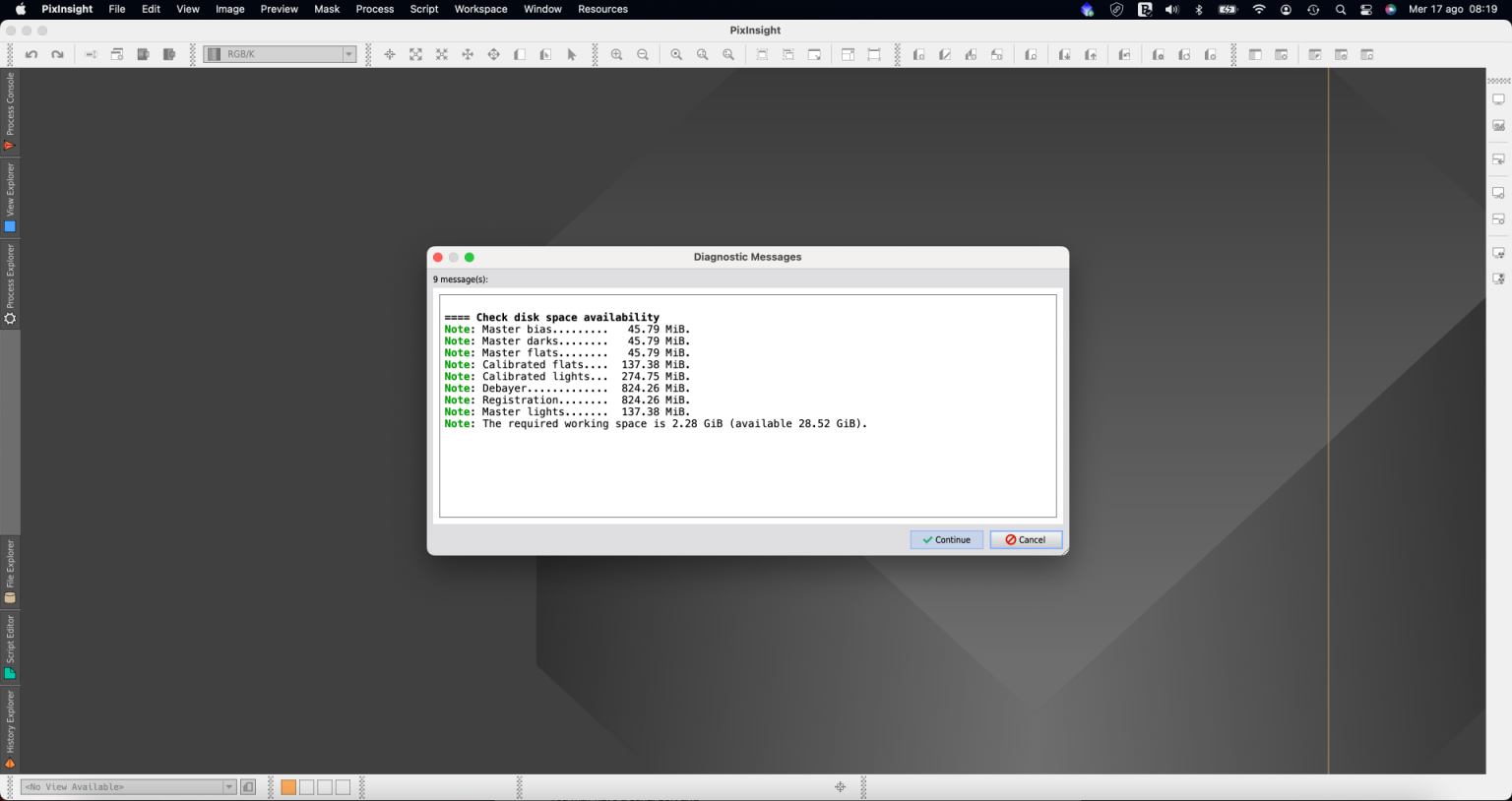The image size is (1512, 801).
Task: Select the arrow pointer tool in the toolbar
Action: tap(571, 54)
